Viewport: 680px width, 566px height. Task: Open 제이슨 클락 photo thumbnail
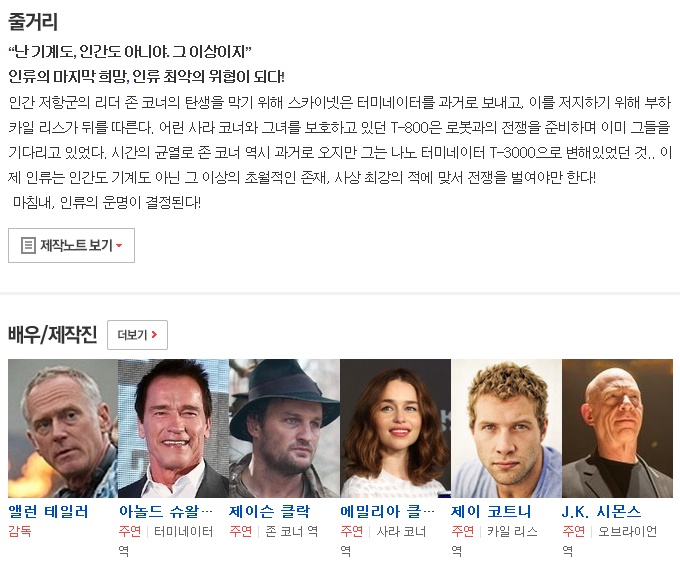(x=284, y=428)
